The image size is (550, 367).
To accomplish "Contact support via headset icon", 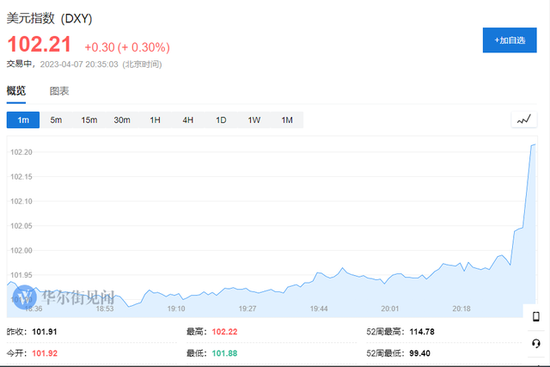I will [x=536, y=343].
